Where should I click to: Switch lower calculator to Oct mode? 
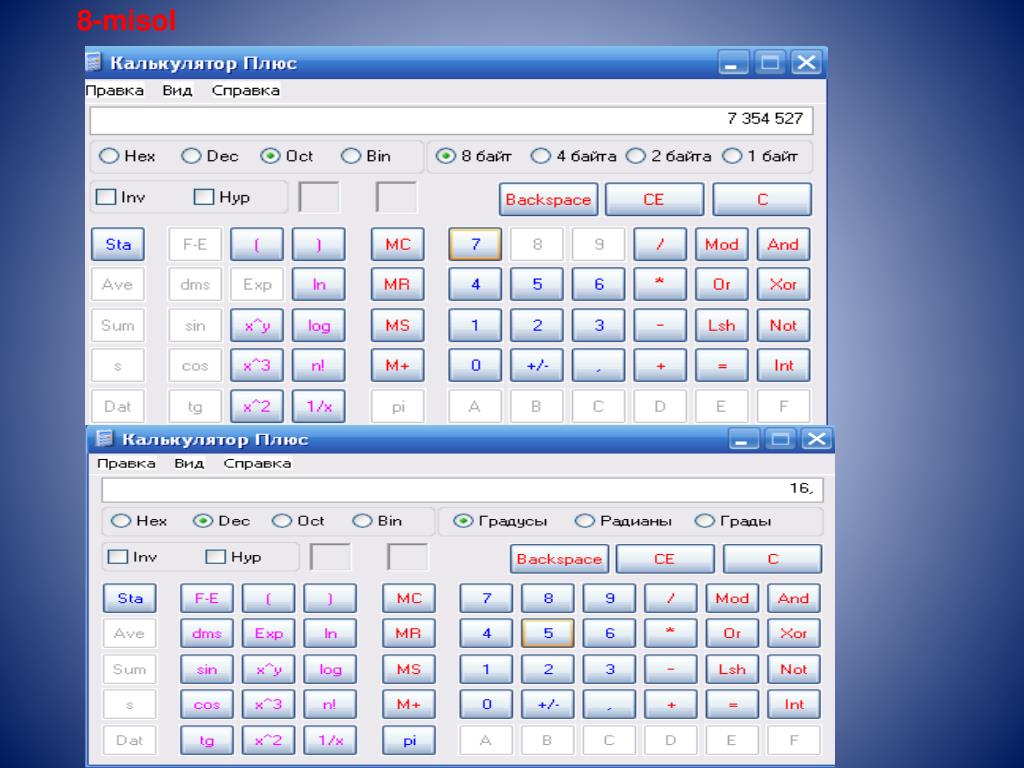click(x=282, y=521)
